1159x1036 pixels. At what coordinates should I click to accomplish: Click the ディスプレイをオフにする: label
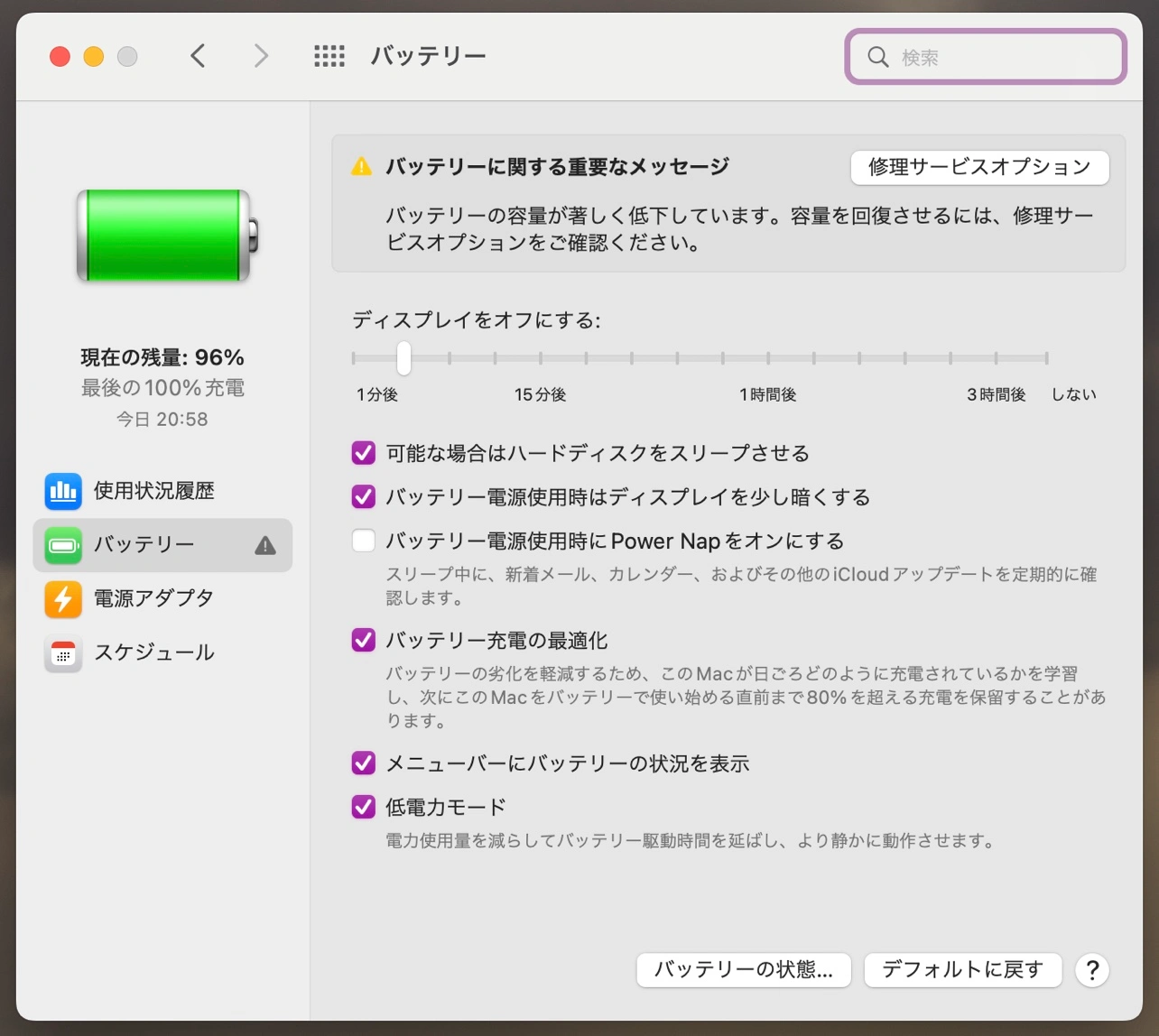coord(477,320)
